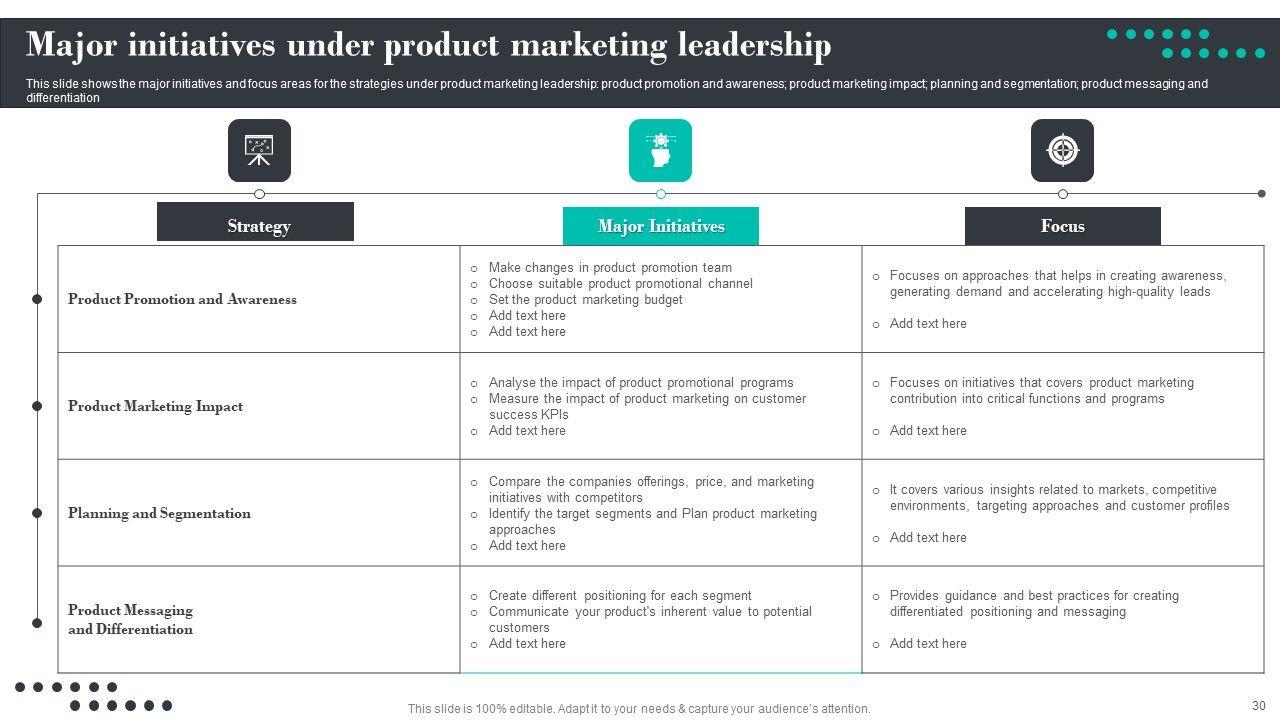The image size is (1280, 720).
Task: Click the target focus icon
Action: tap(1062, 151)
